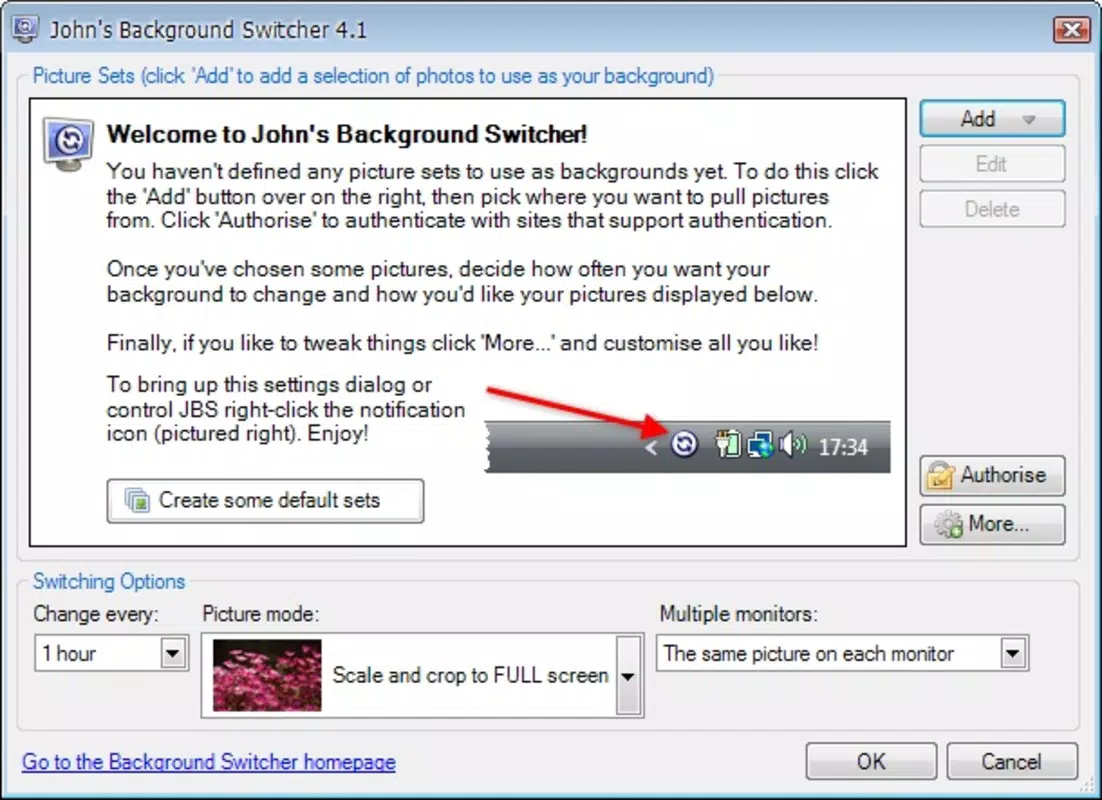Click the pink flowers picture mode thumbnail
Image resolution: width=1102 pixels, height=800 pixels.
(x=267, y=676)
